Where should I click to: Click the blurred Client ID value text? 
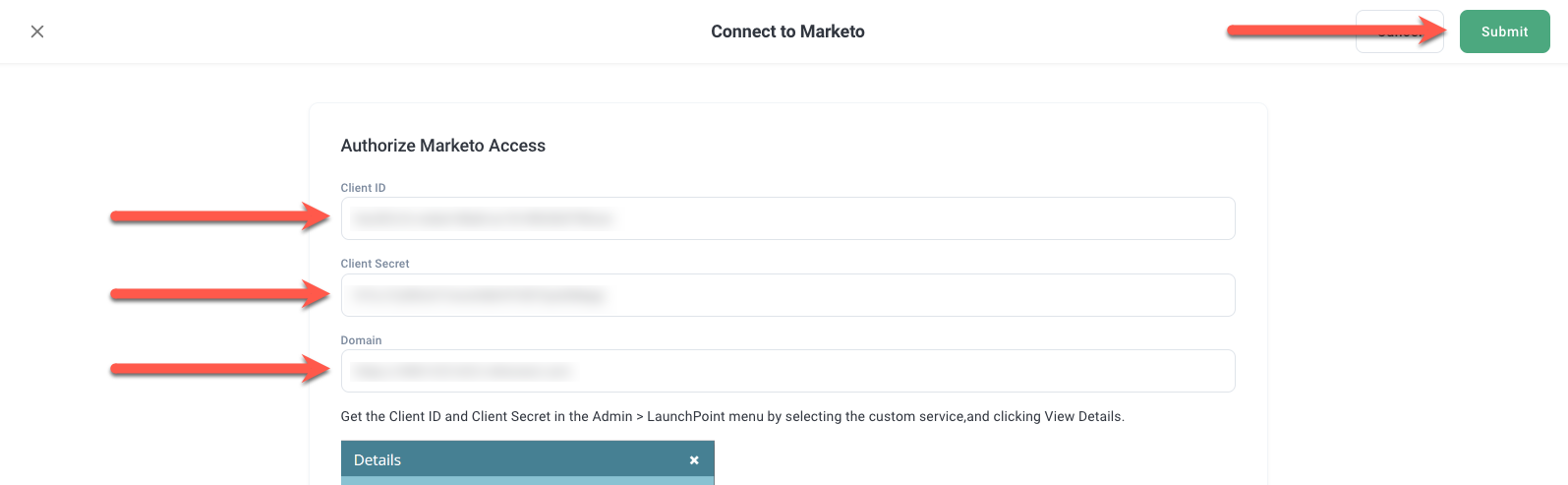482,218
